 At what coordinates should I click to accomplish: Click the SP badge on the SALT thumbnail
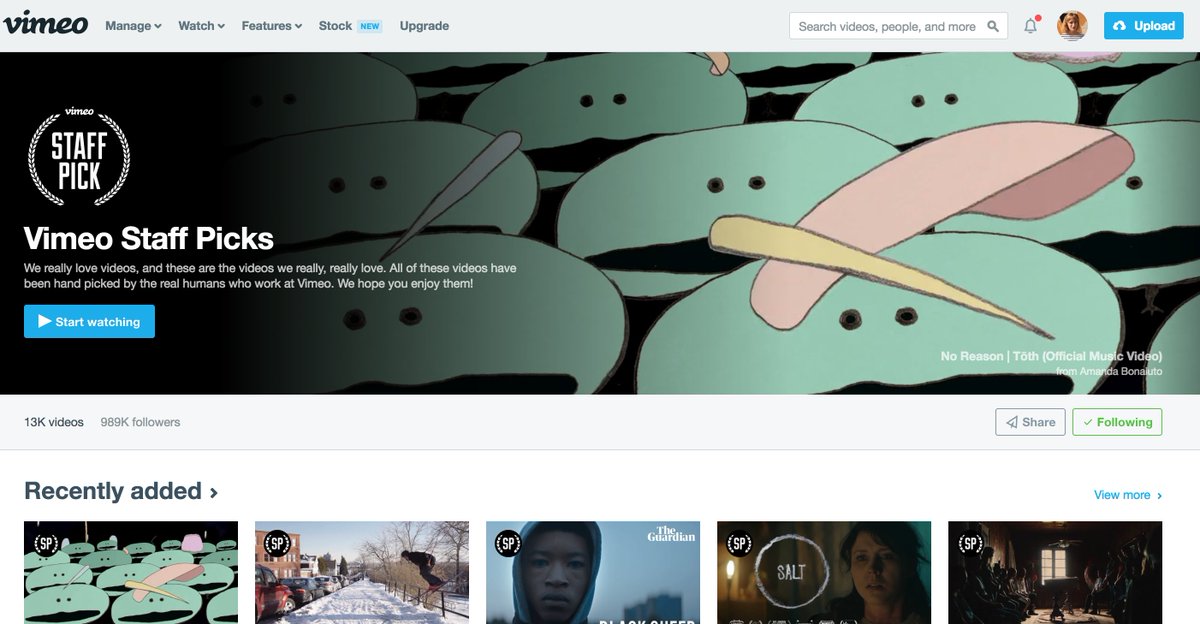[x=738, y=543]
